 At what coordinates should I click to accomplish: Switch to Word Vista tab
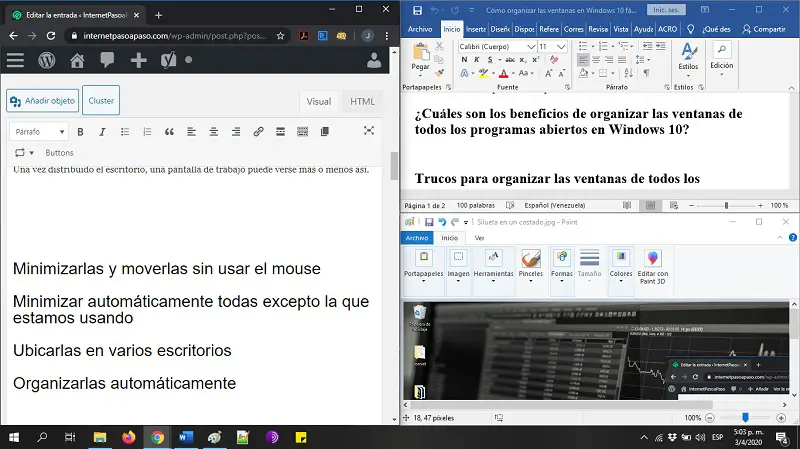[620, 29]
